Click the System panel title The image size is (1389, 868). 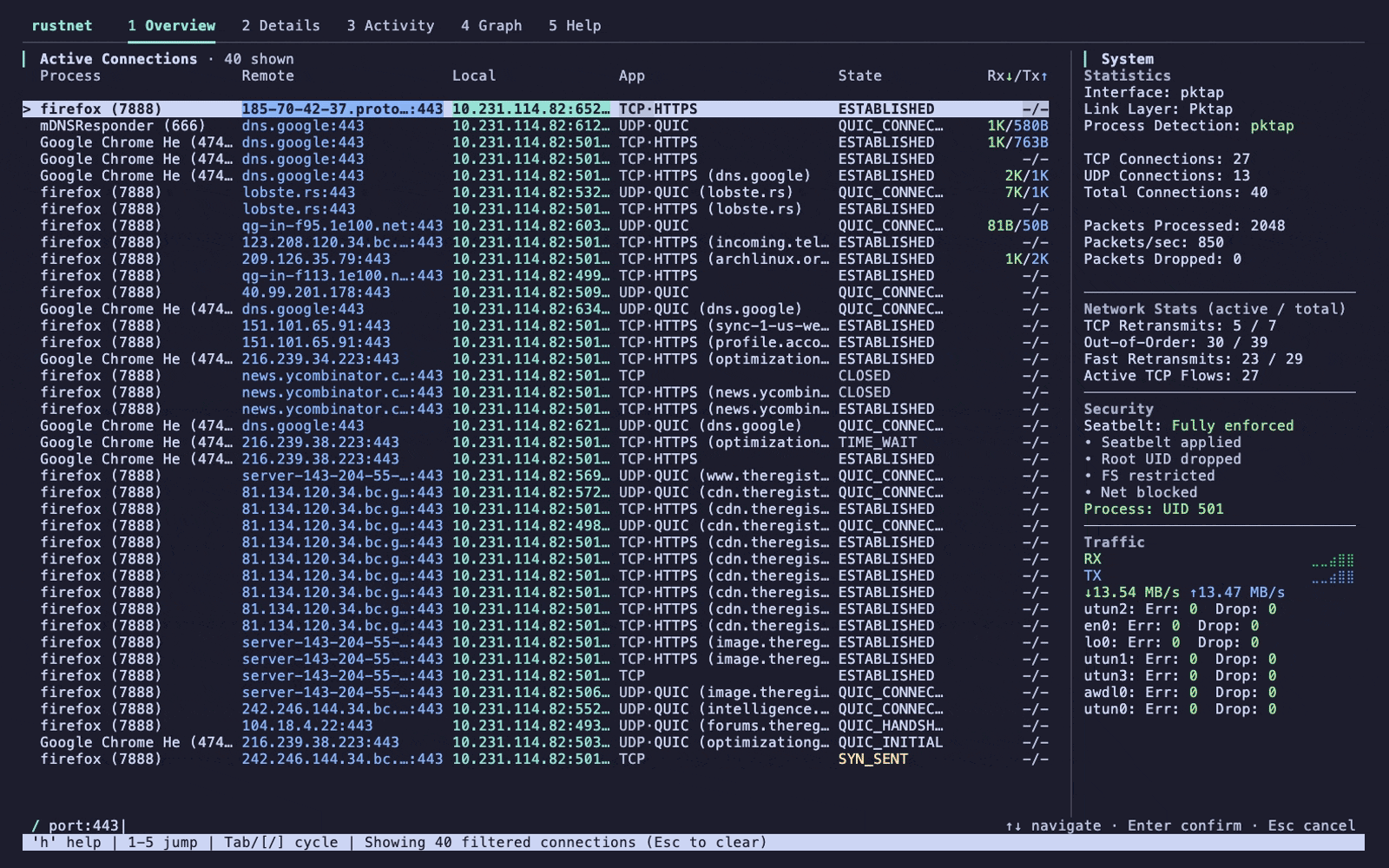[x=1127, y=59]
